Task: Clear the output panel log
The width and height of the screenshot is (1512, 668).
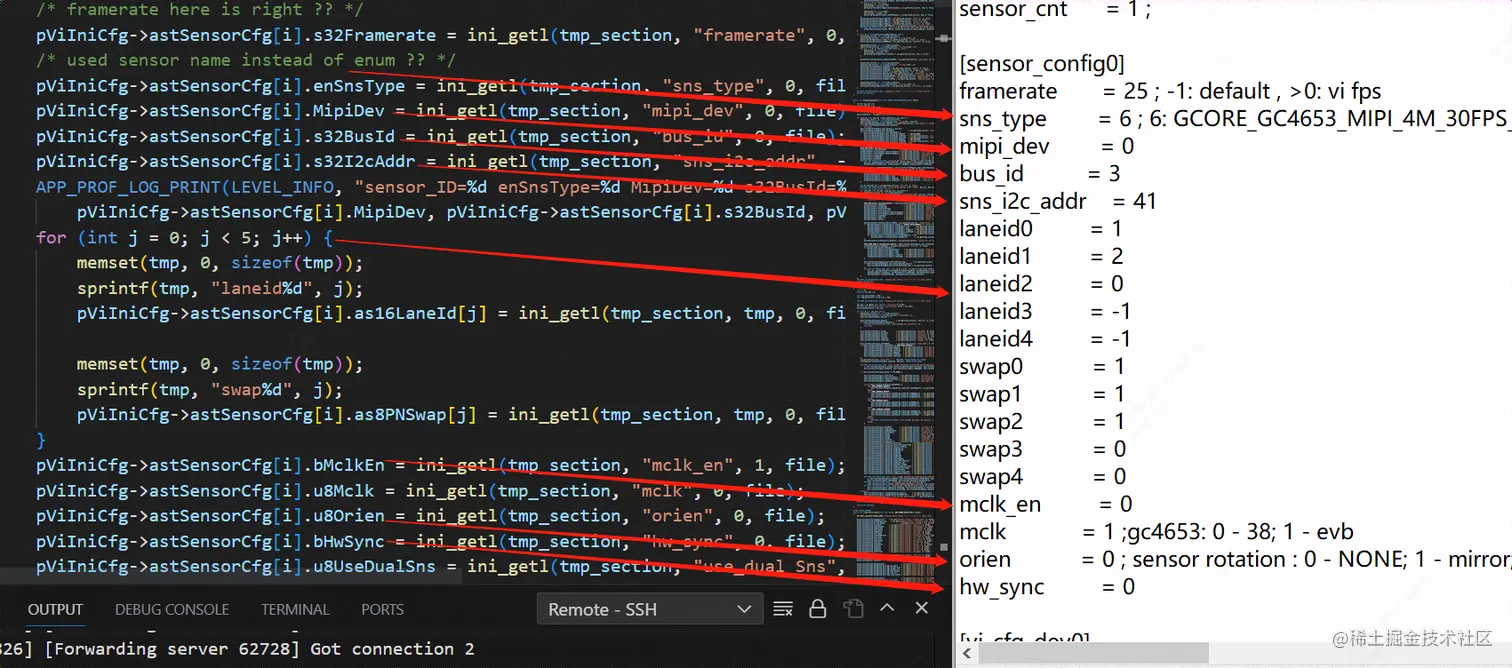Action: (783, 609)
